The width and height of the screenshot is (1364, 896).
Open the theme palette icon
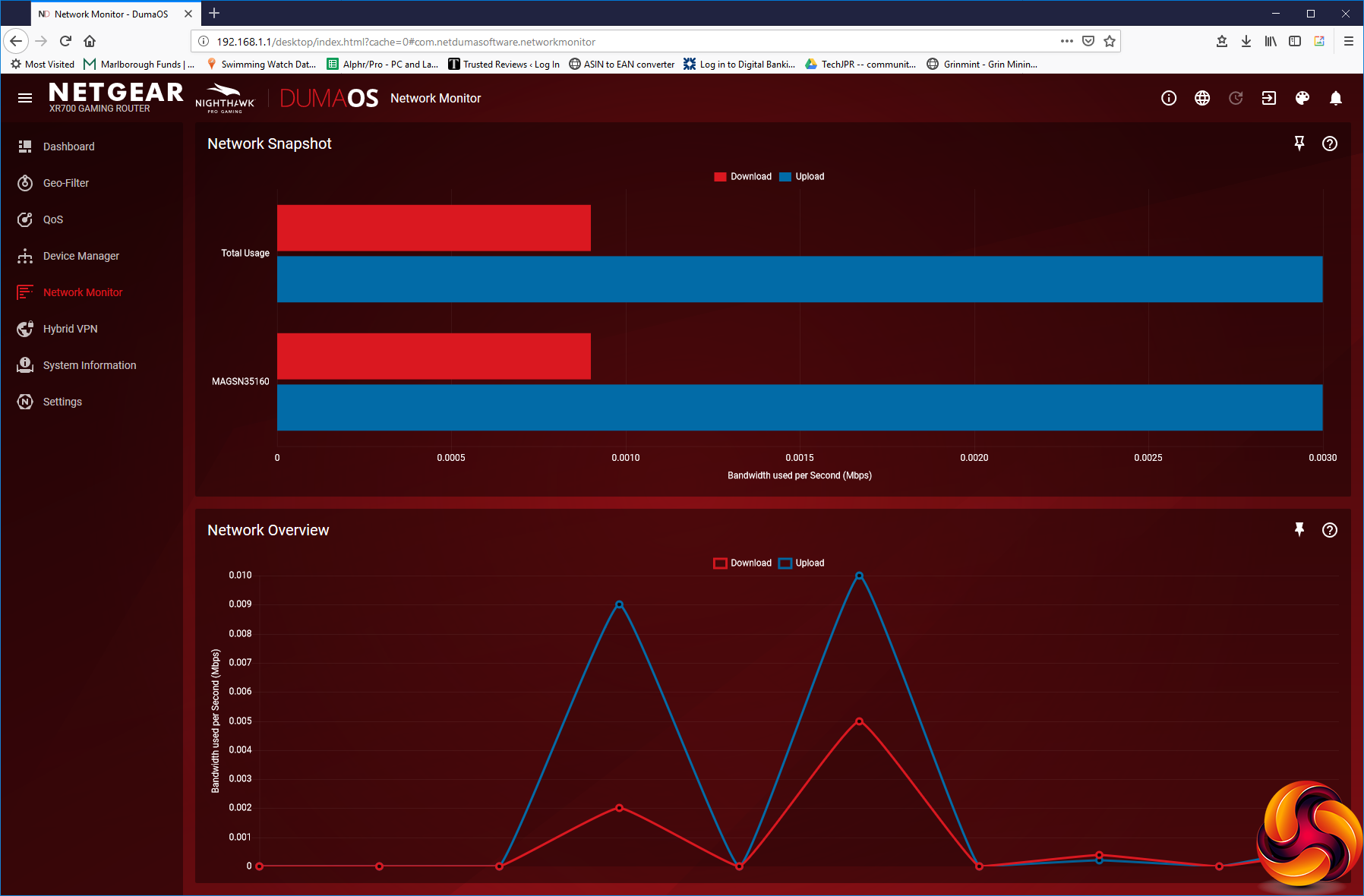[1302, 98]
